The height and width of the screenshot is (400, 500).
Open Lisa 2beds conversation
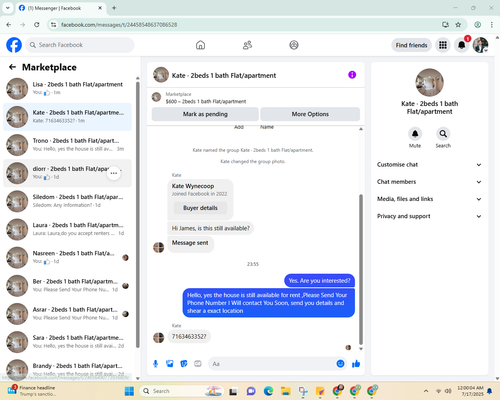(67, 89)
